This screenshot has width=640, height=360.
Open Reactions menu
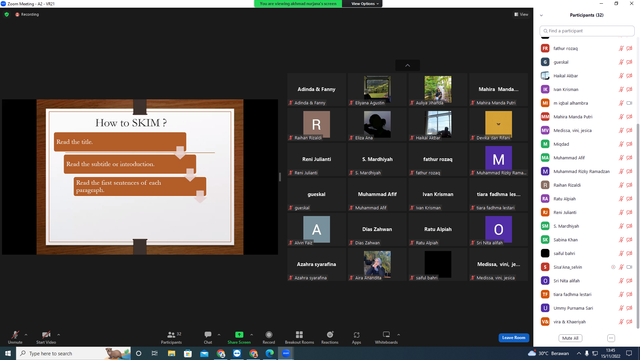click(x=330, y=337)
